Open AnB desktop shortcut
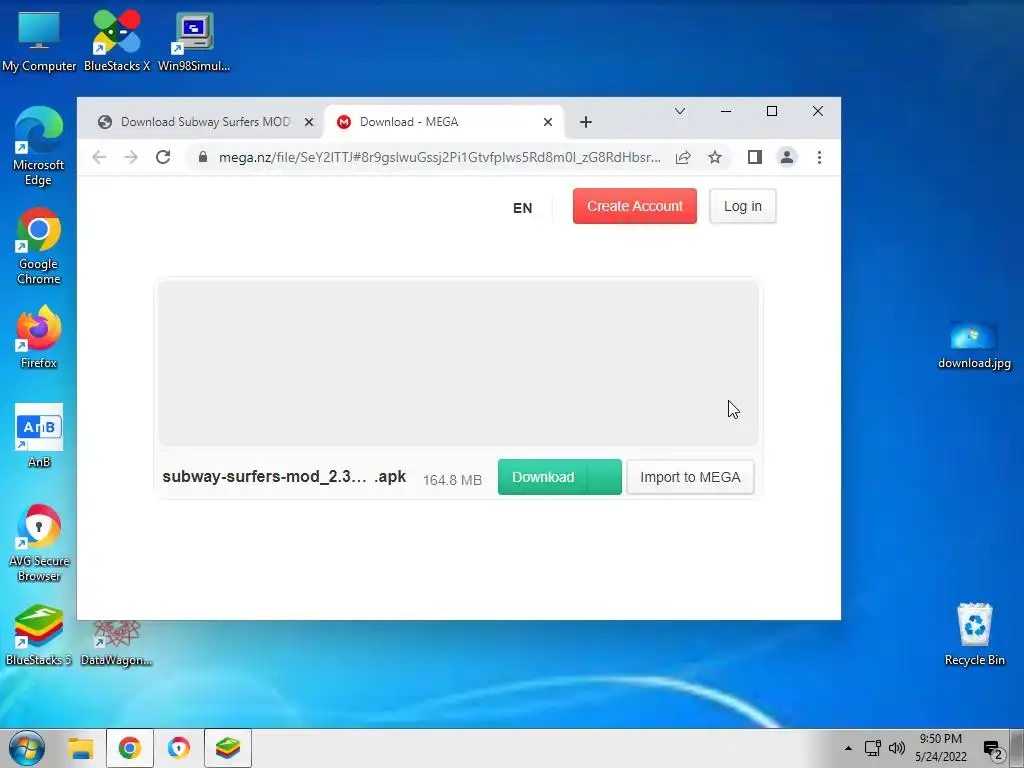 pyautogui.click(x=39, y=436)
